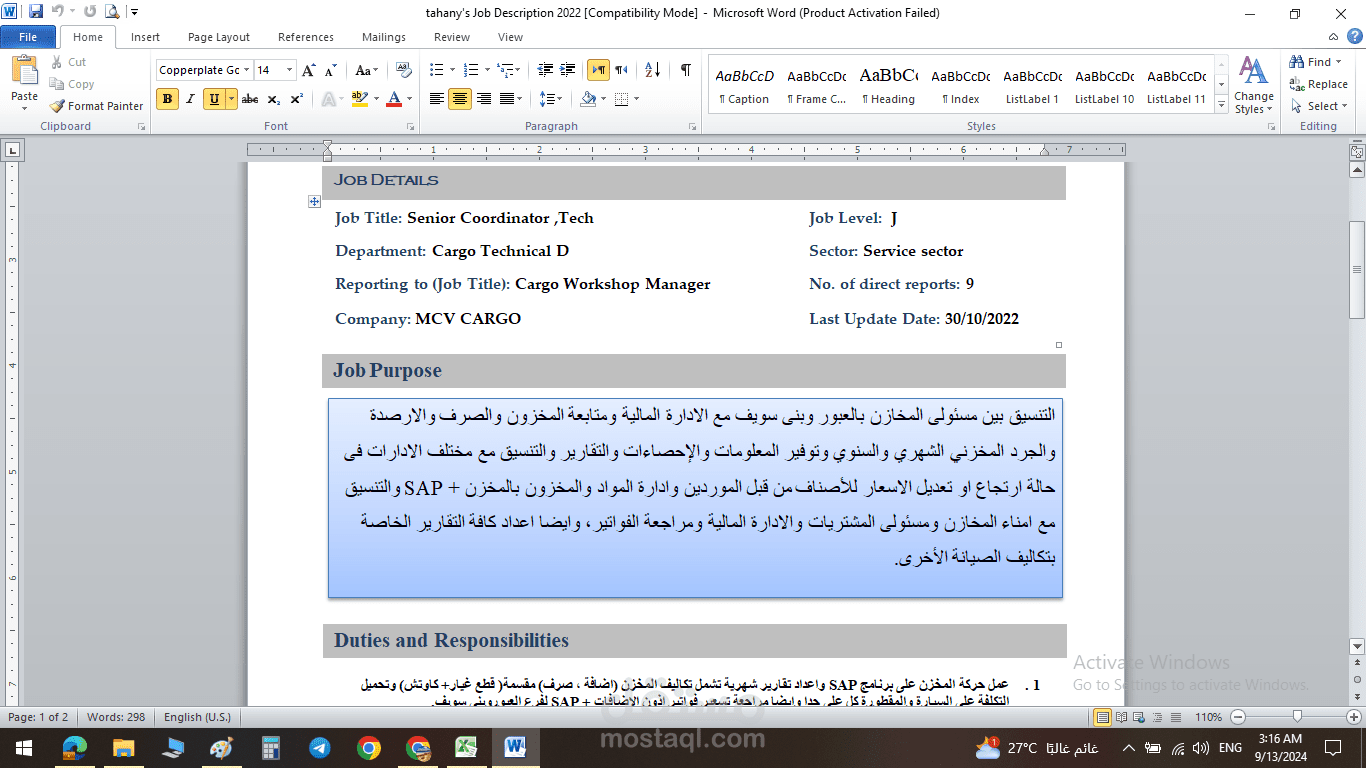
Task: Apply the Caption style
Action: tap(744, 87)
